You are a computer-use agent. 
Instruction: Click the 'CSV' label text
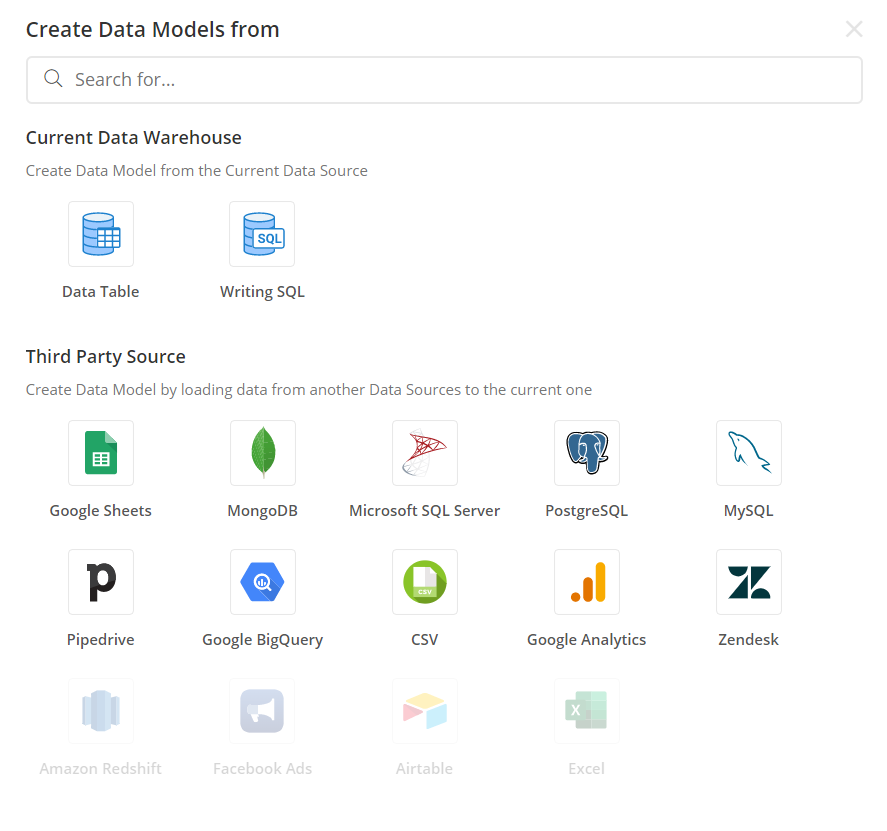pos(424,640)
